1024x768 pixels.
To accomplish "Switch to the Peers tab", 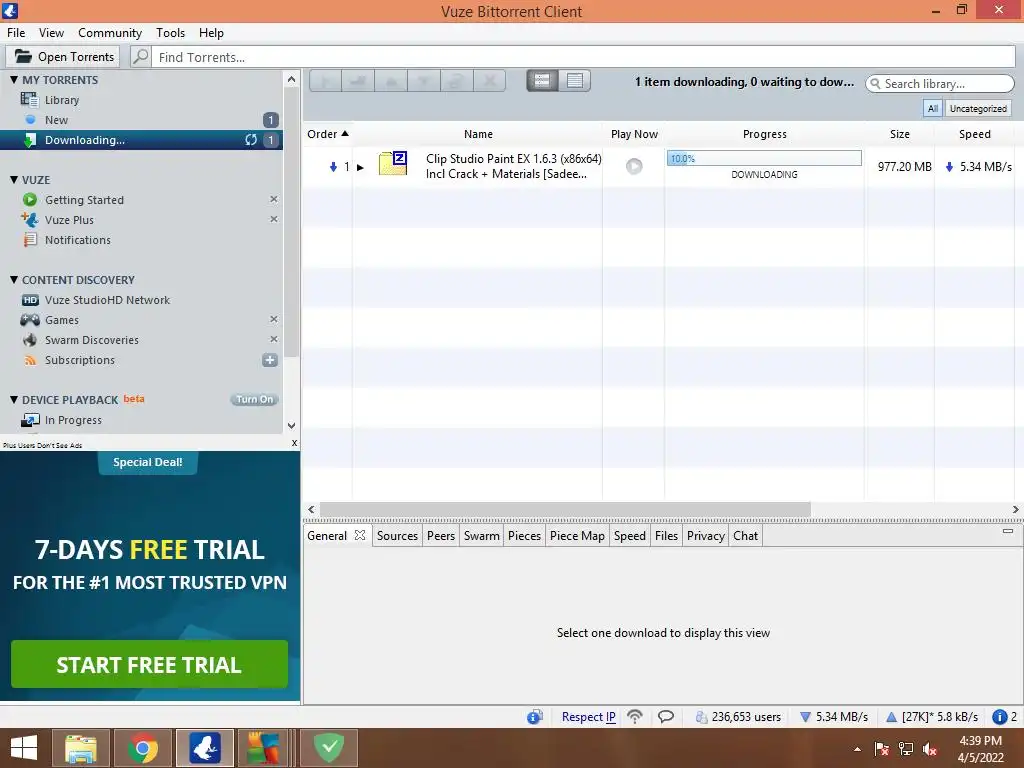I will pyautogui.click(x=441, y=536).
